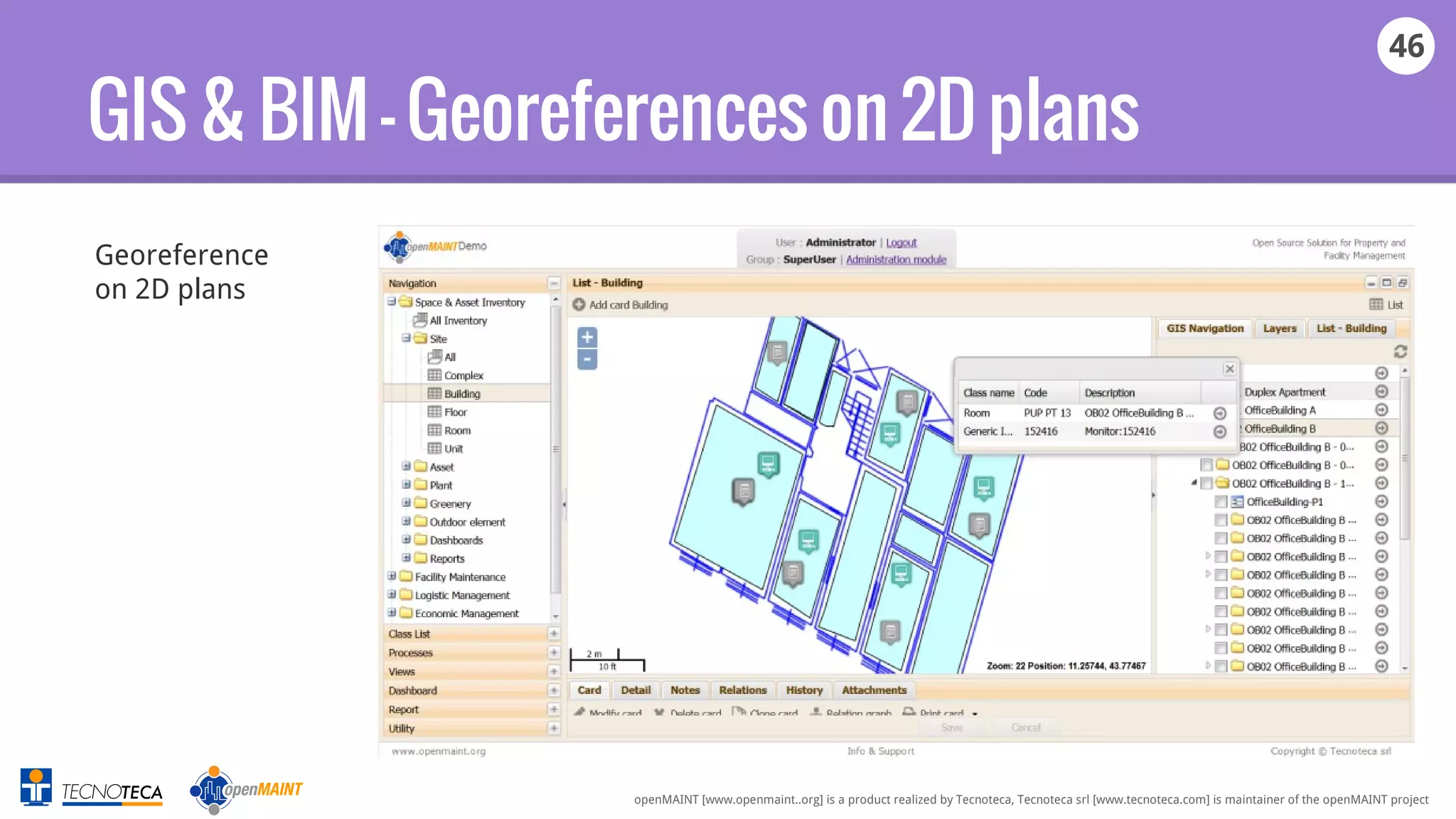Minimize the List - Building panel

[x=1371, y=283]
